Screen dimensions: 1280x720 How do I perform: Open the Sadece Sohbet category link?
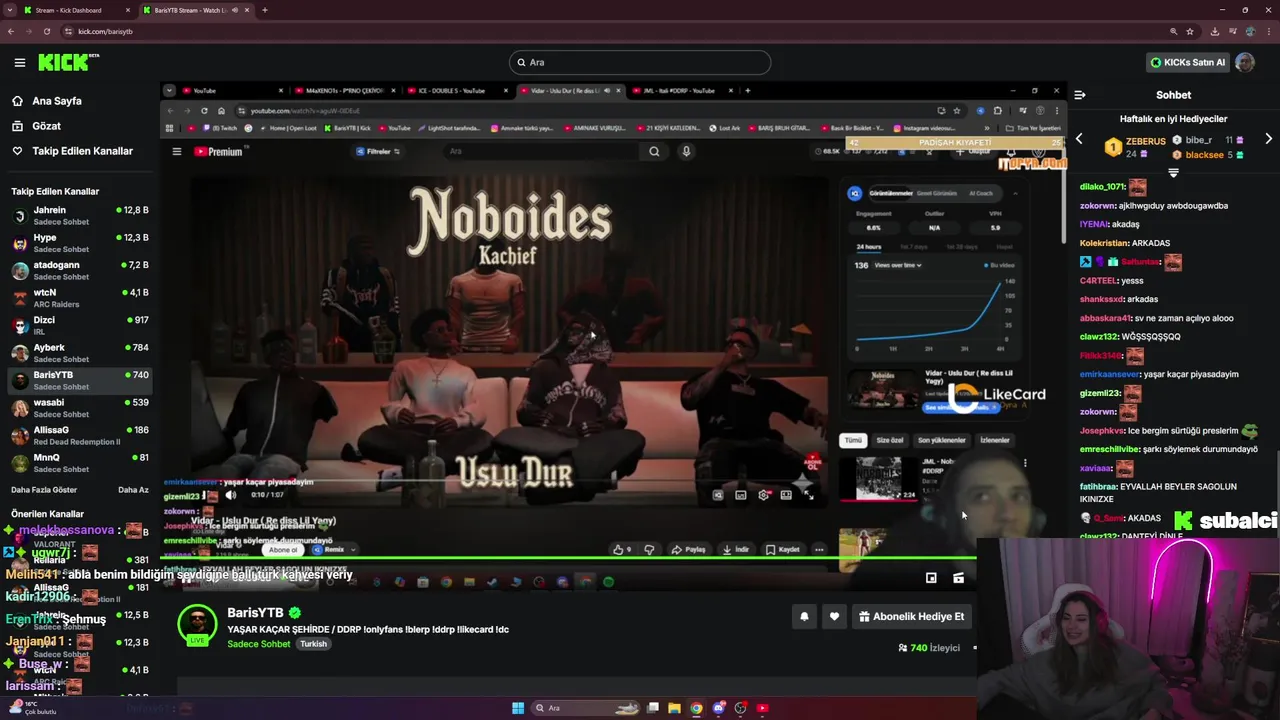coord(258,644)
